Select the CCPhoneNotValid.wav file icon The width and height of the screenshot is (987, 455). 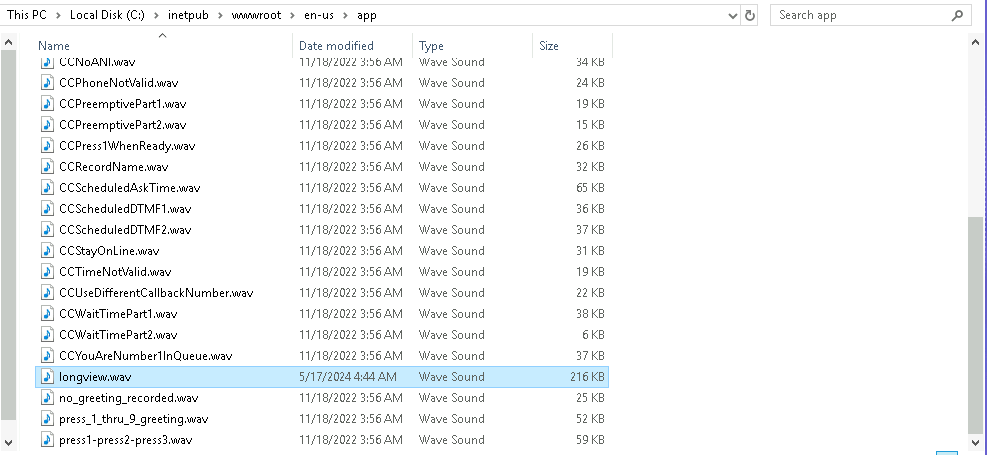point(47,83)
